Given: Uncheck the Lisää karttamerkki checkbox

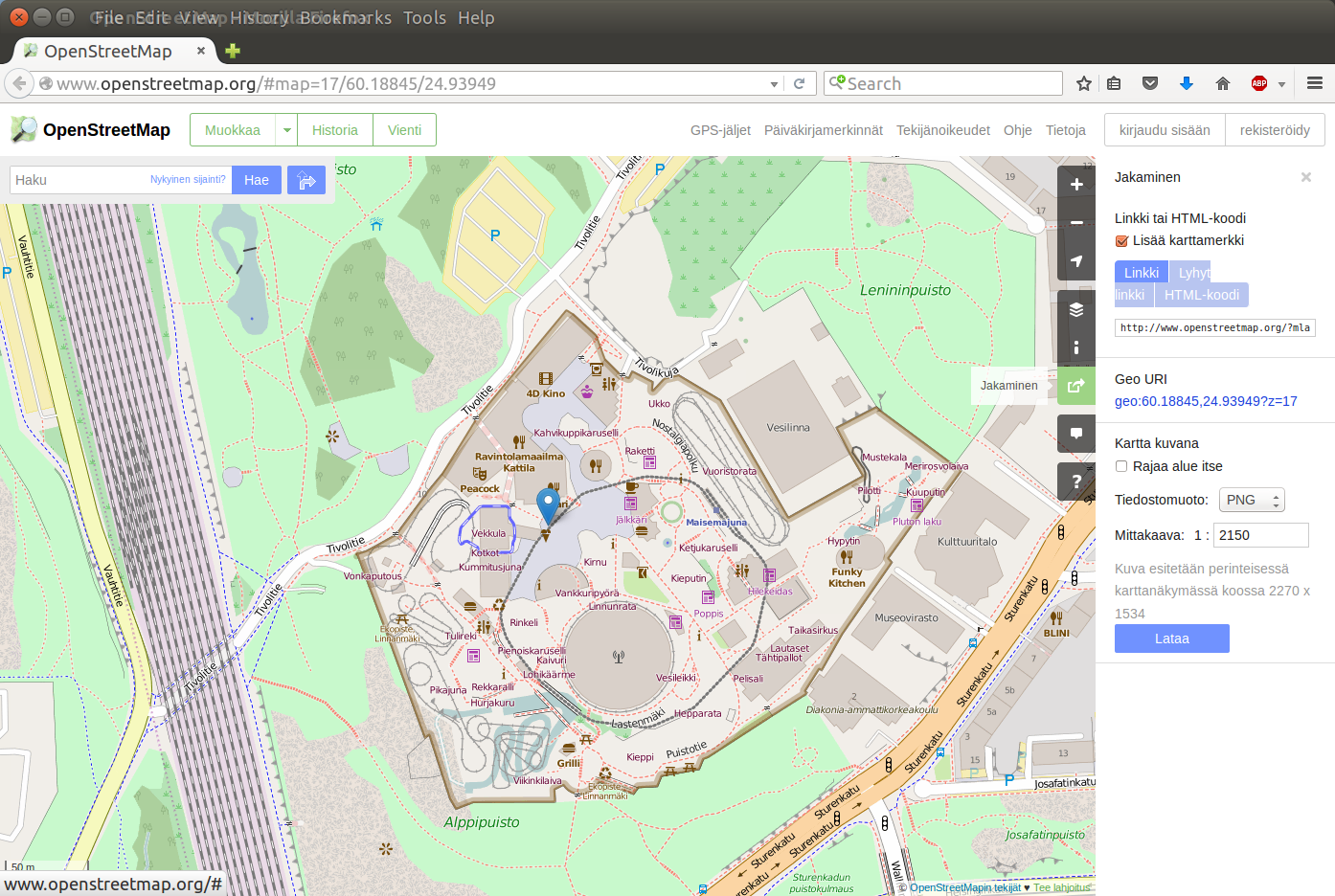Looking at the screenshot, I should [1121, 241].
